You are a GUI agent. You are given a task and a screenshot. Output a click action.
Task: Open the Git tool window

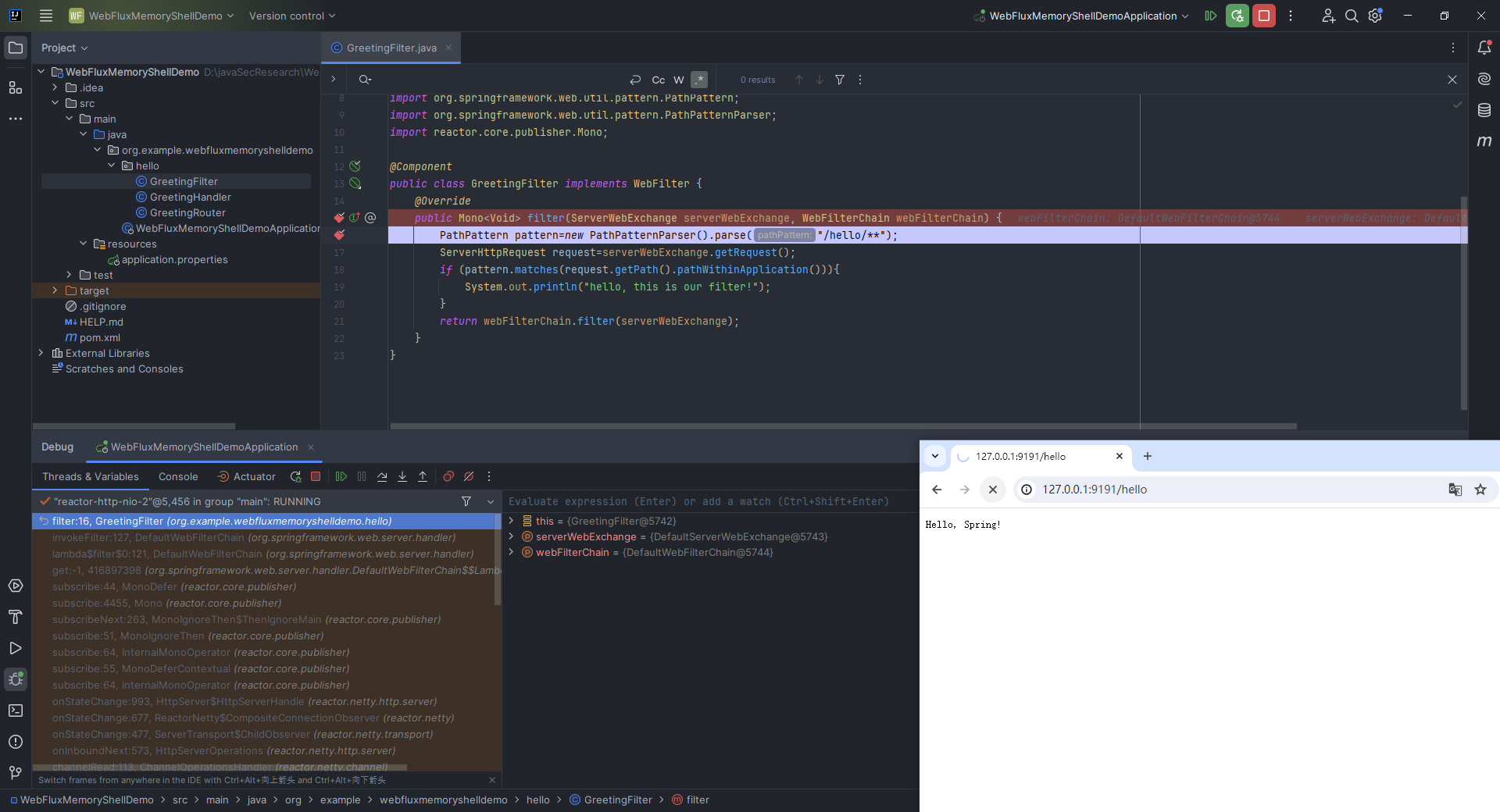(16, 773)
